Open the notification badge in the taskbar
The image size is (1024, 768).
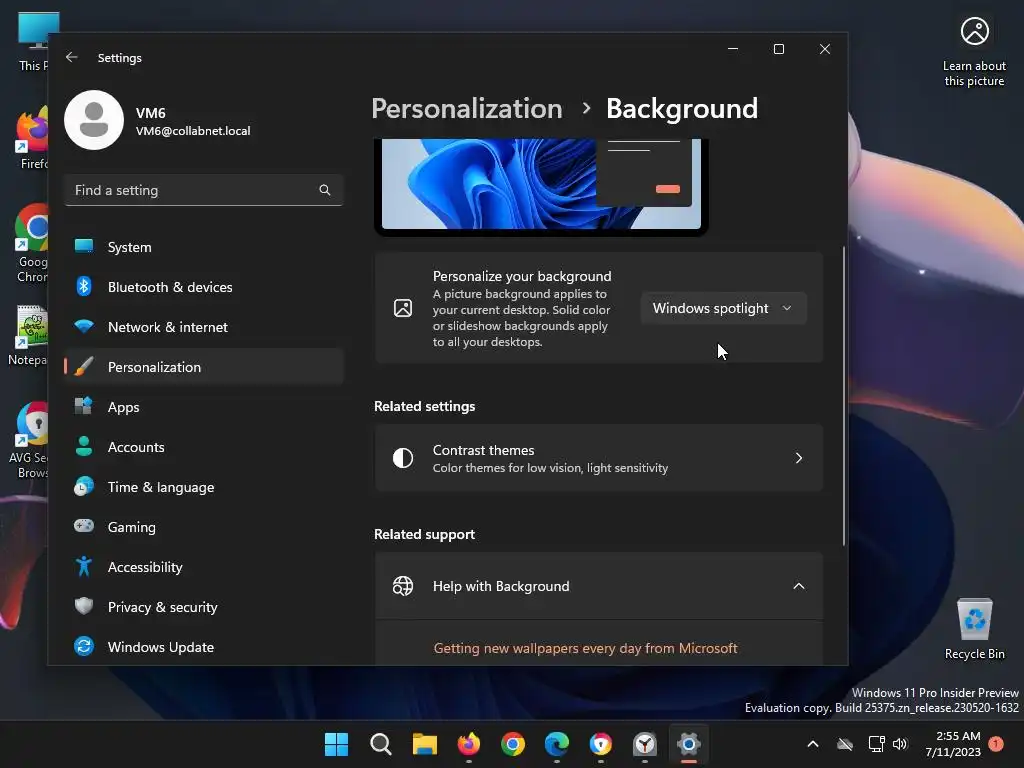point(996,744)
